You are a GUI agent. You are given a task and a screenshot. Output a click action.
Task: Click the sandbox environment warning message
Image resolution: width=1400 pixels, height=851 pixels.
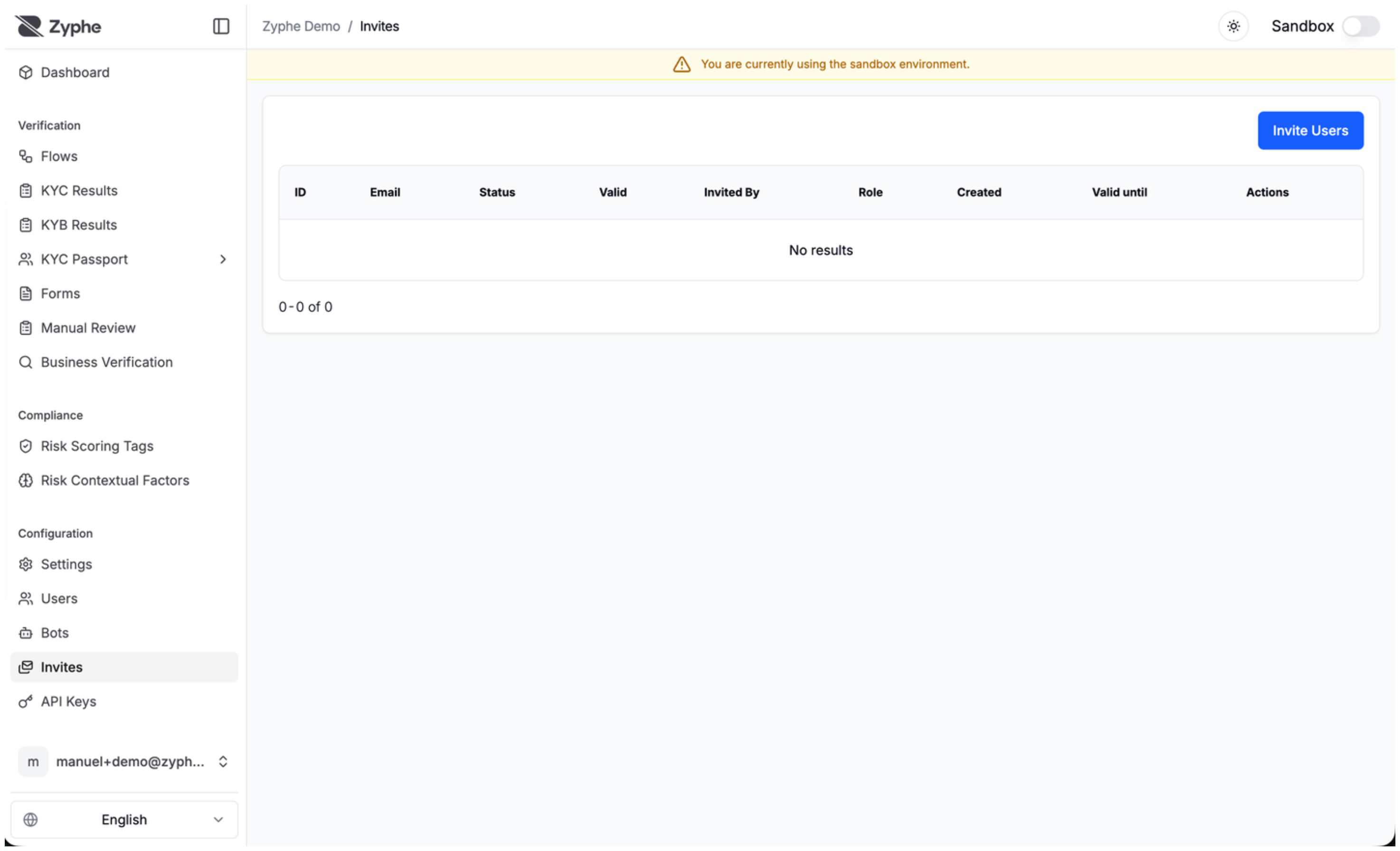(835, 64)
